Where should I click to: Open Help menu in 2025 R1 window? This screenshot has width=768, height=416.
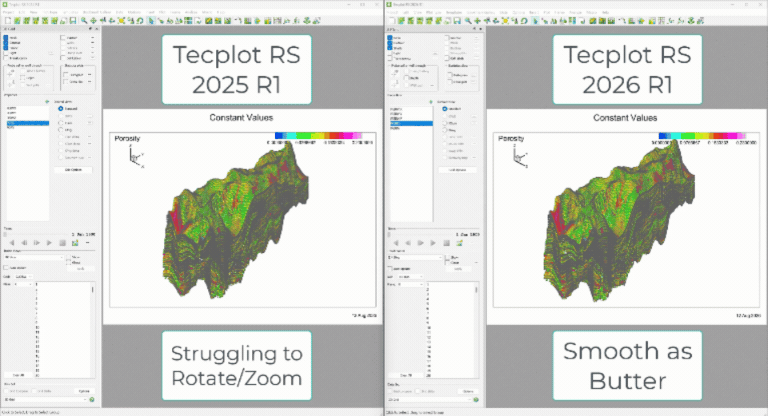click(221, 12)
